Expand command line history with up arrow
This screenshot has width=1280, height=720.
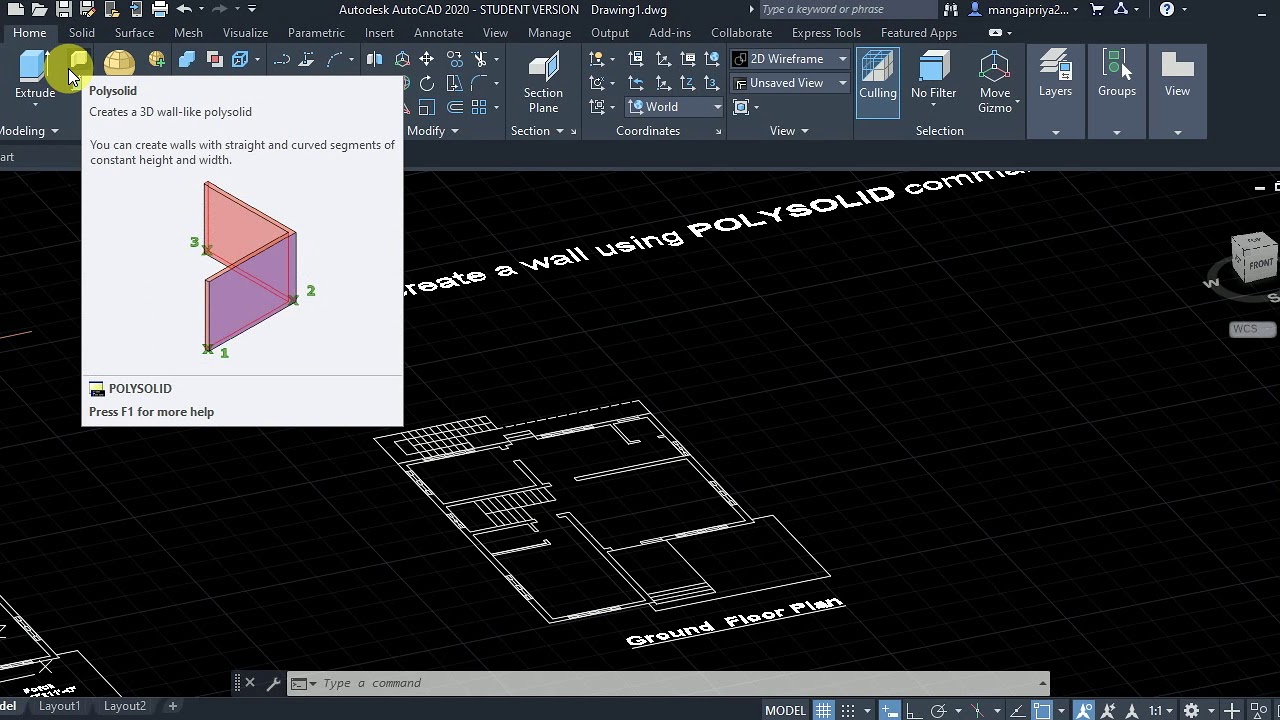coord(1042,683)
